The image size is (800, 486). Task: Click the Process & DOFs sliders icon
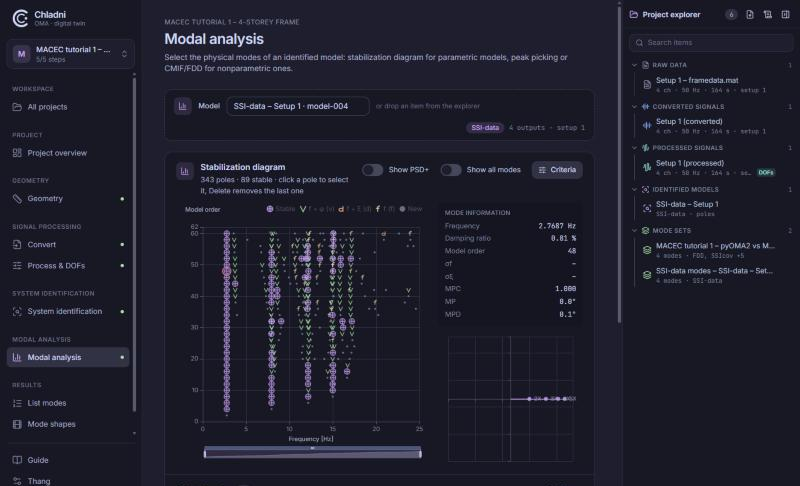[17, 266]
